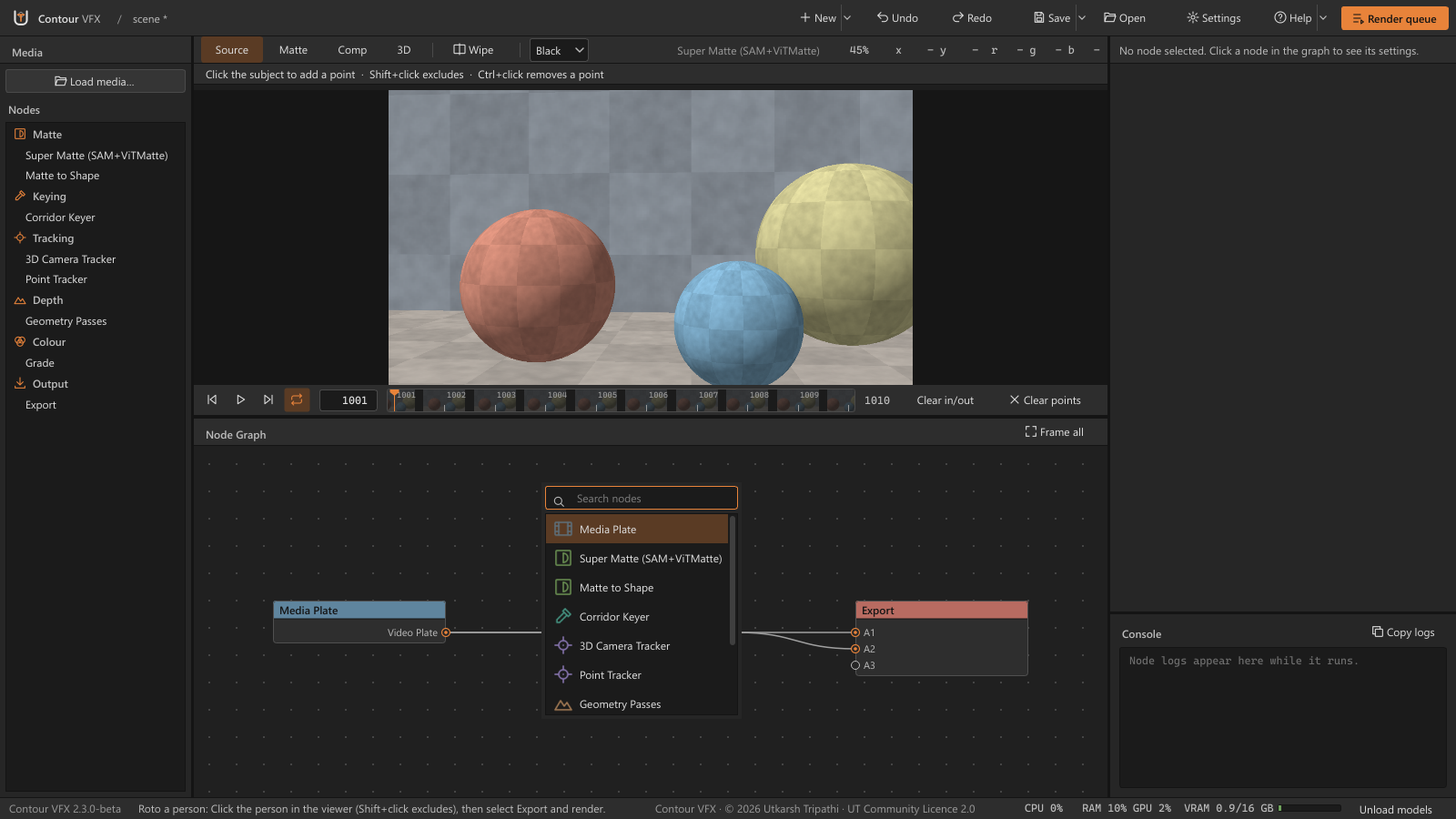Click the Search nodes input field
Image resolution: width=1456 pixels, height=819 pixels.
[x=642, y=499]
